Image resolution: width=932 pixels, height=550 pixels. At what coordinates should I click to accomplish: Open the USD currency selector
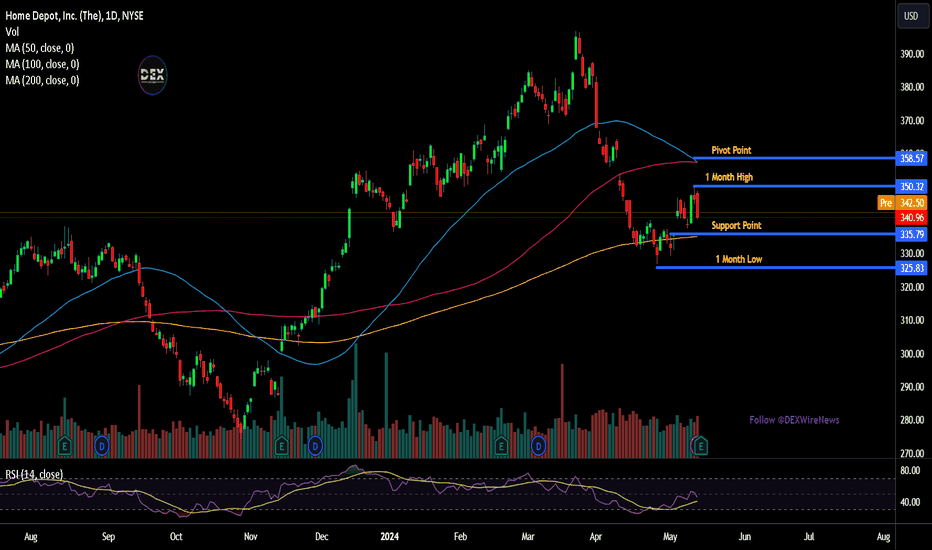pos(912,16)
